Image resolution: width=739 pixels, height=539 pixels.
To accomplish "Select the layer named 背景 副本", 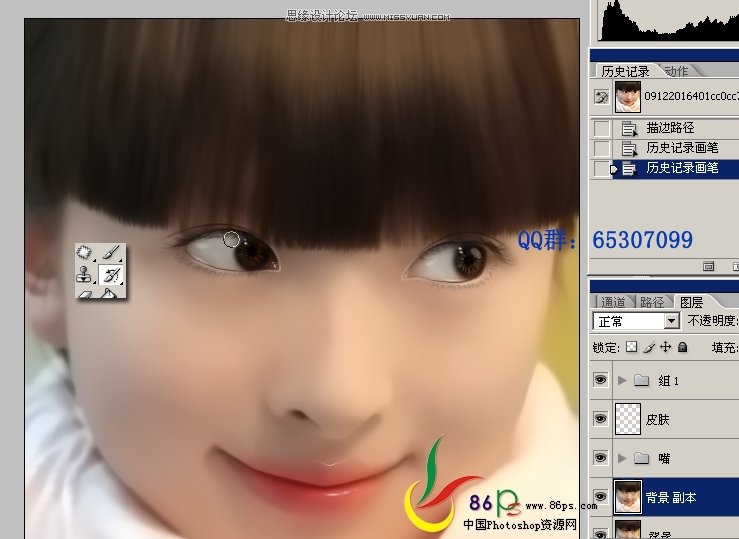I will (671, 497).
